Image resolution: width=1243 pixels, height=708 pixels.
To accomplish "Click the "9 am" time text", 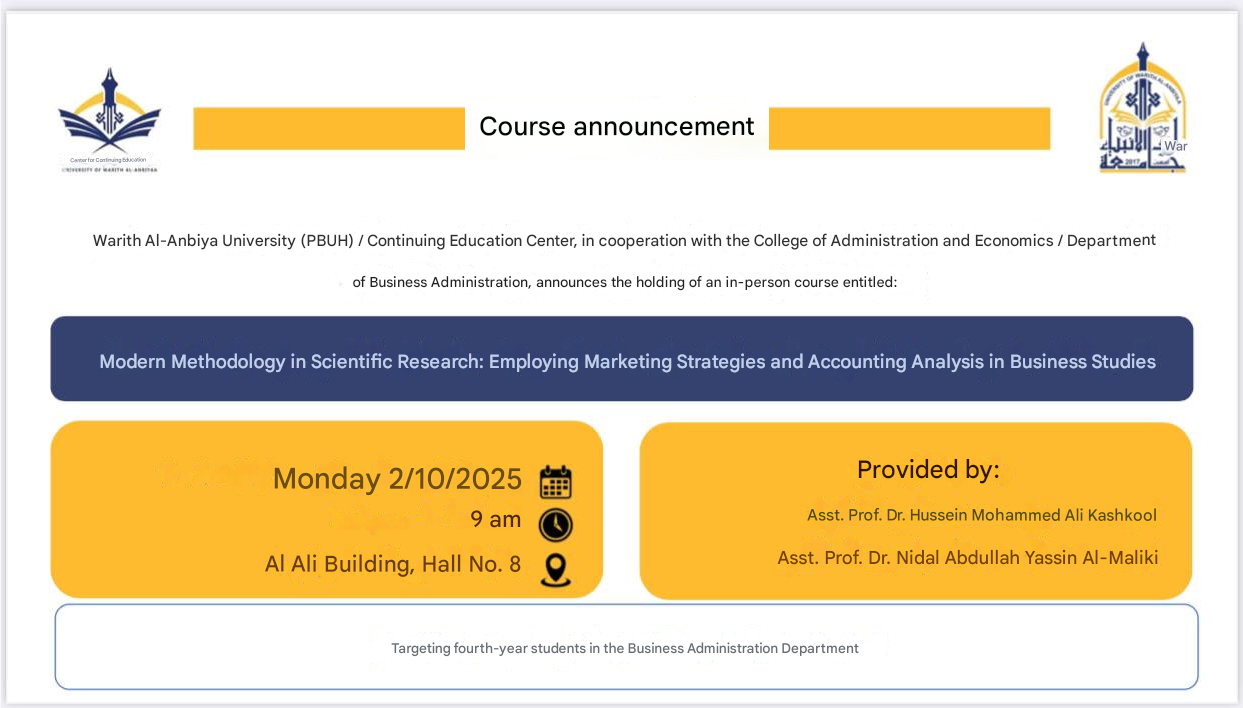I will 496,519.
